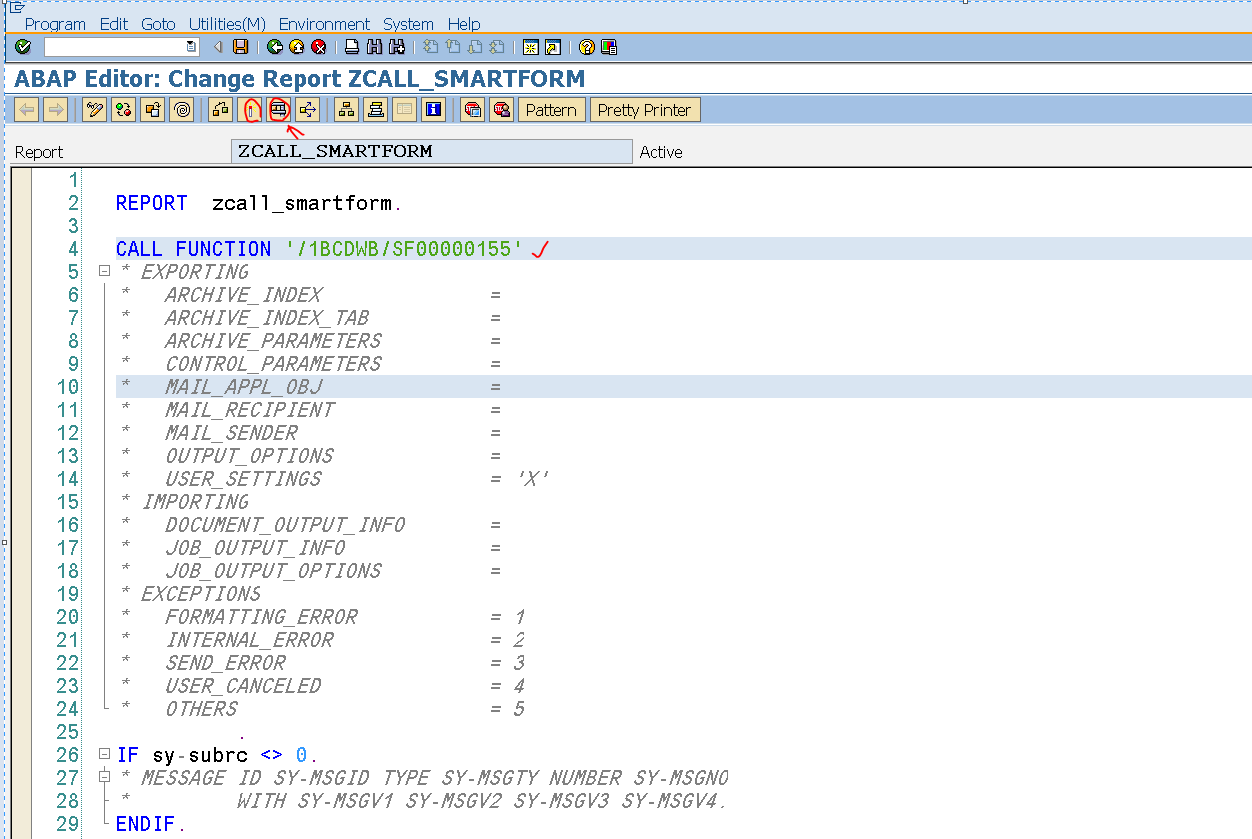Click the Enhance spiral icon

click(182, 110)
